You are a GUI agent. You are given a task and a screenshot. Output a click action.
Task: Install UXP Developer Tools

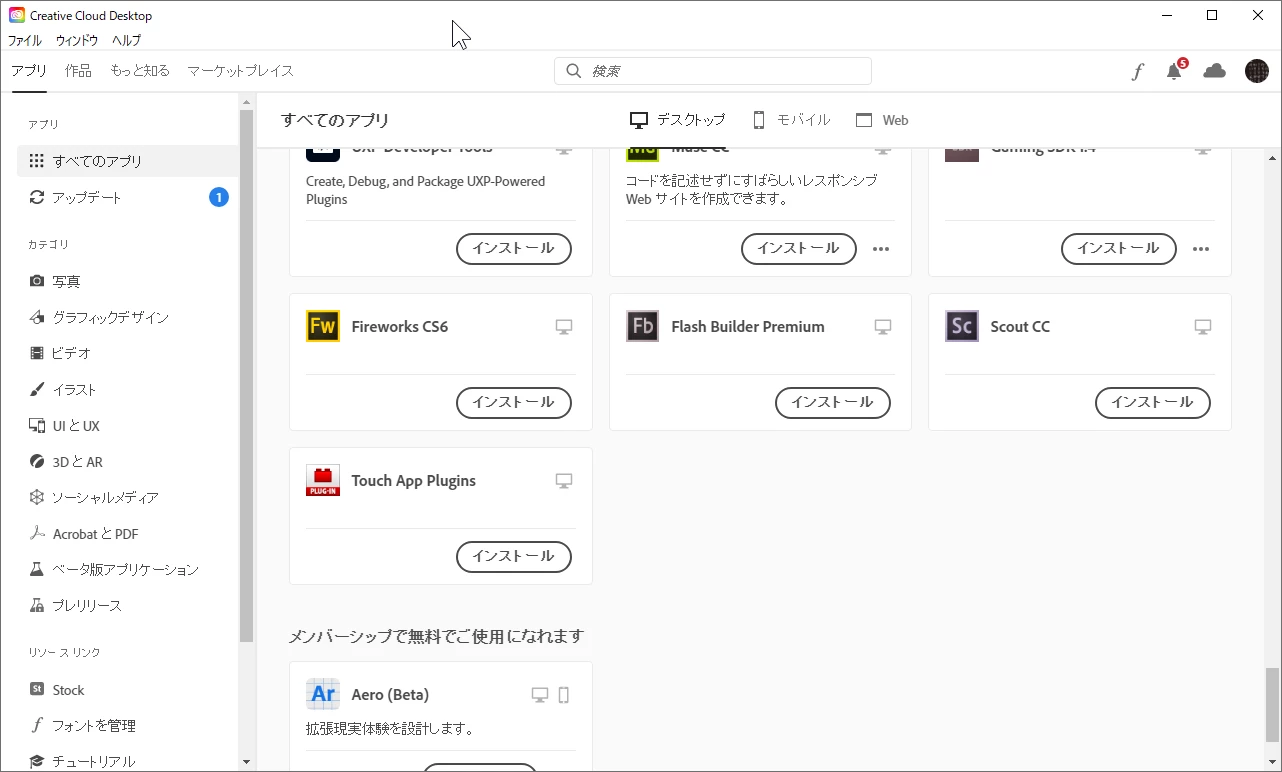tap(514, 249)
